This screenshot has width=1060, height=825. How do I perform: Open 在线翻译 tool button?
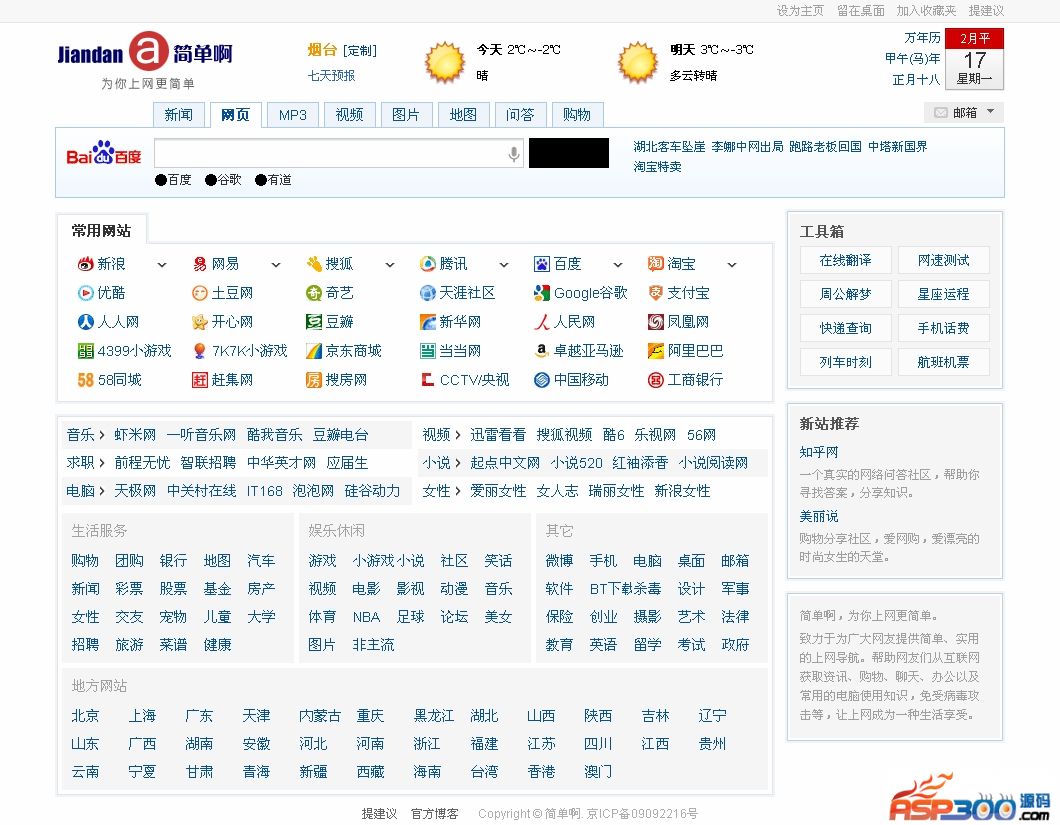click(x=846, y=260)
